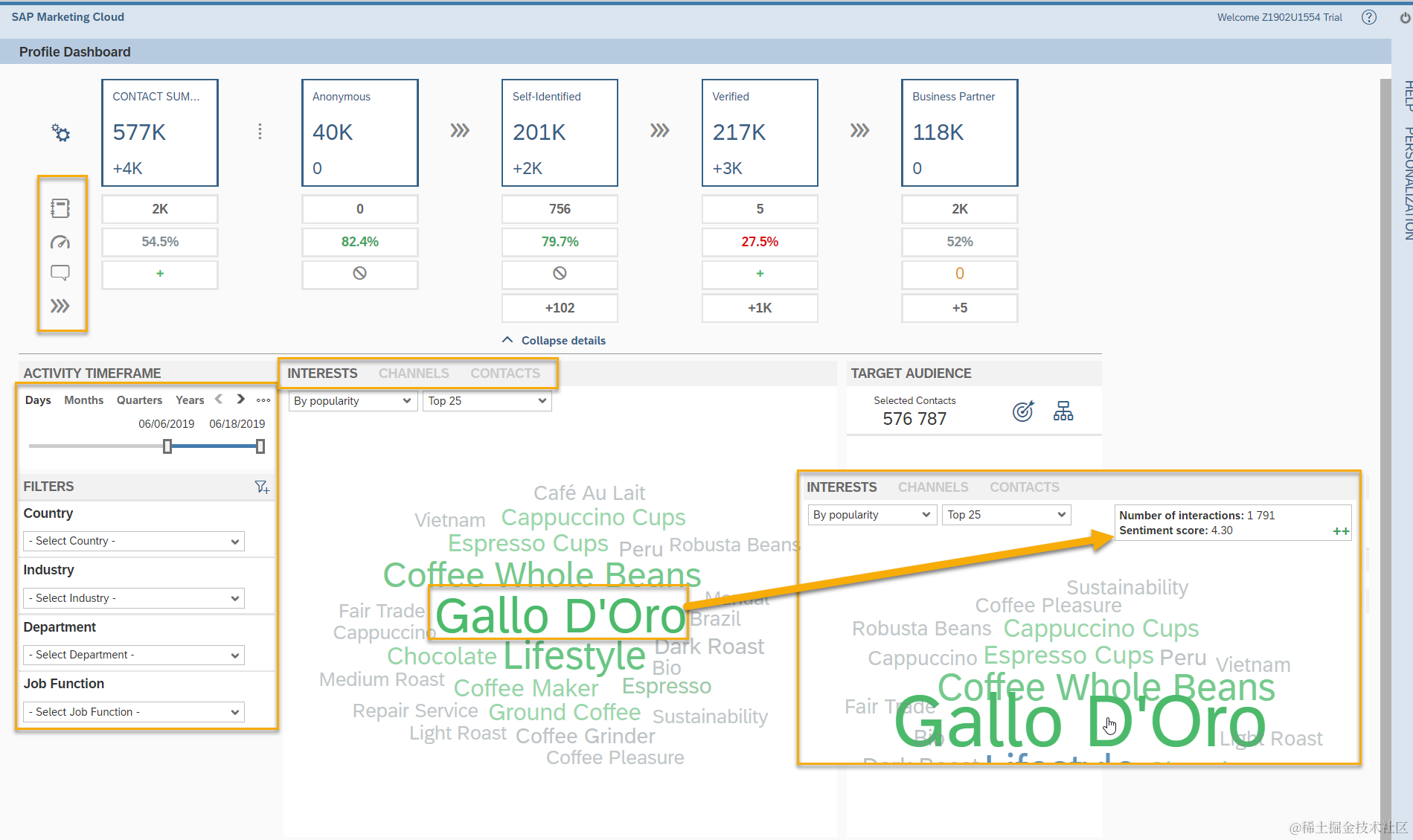The width and height of the screenshot is (1413, 840).
Task: Click the hierarchy org chart icon
Action: [x=1063, y=411]
